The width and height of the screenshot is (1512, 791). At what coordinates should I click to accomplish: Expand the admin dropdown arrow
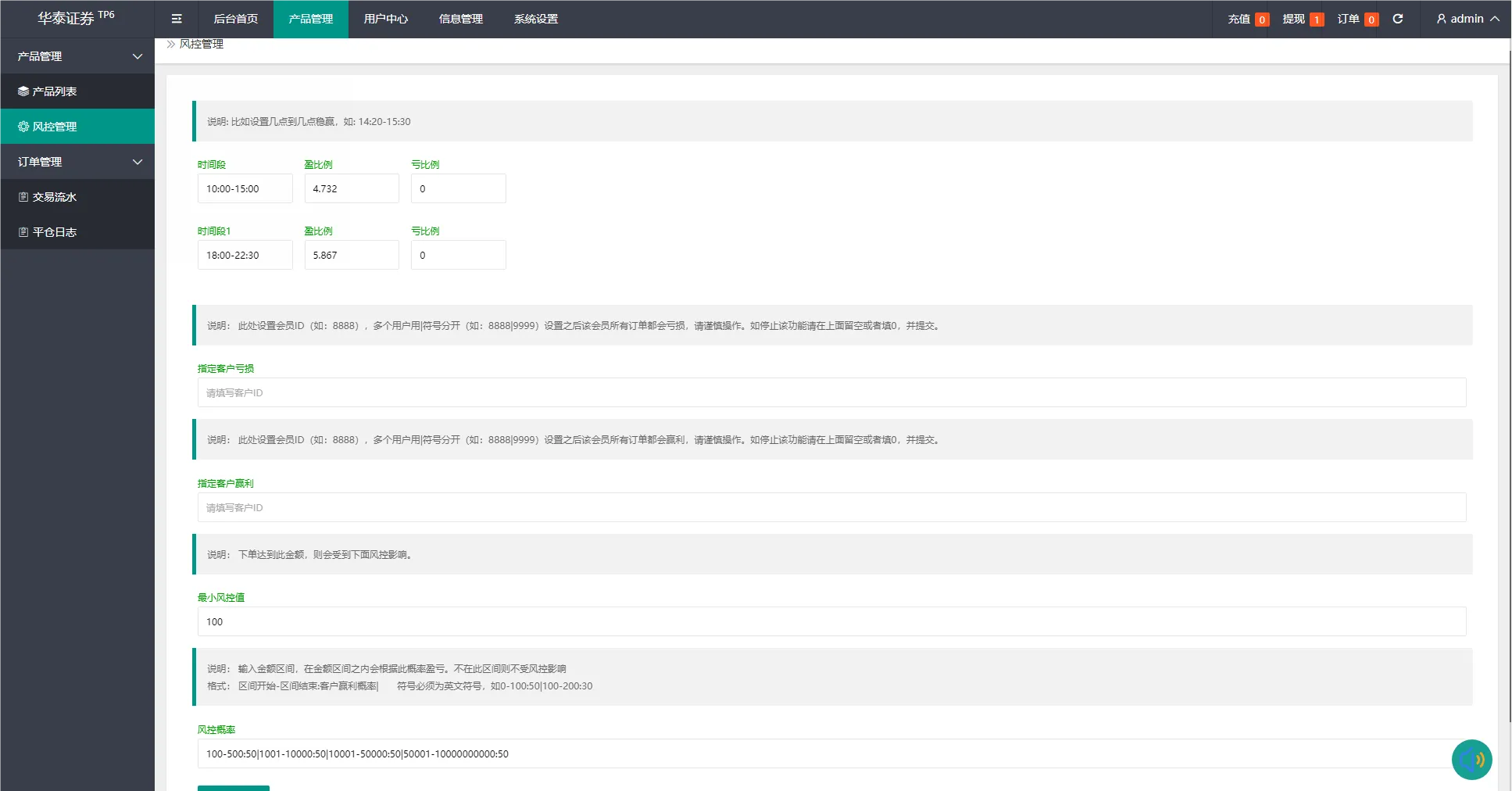pos(1495,19)
